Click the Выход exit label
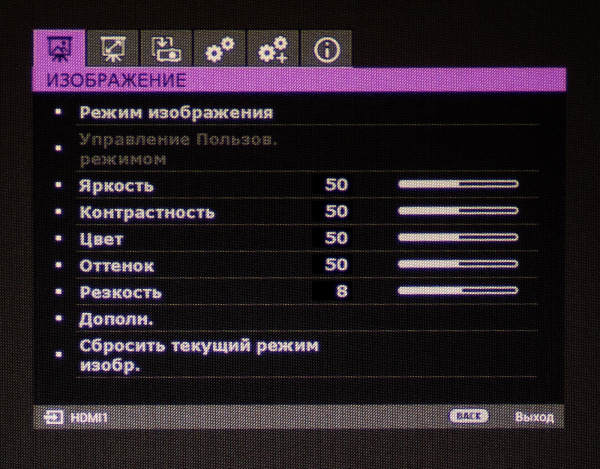Viewport: 600px width, 469px height. 532,415
